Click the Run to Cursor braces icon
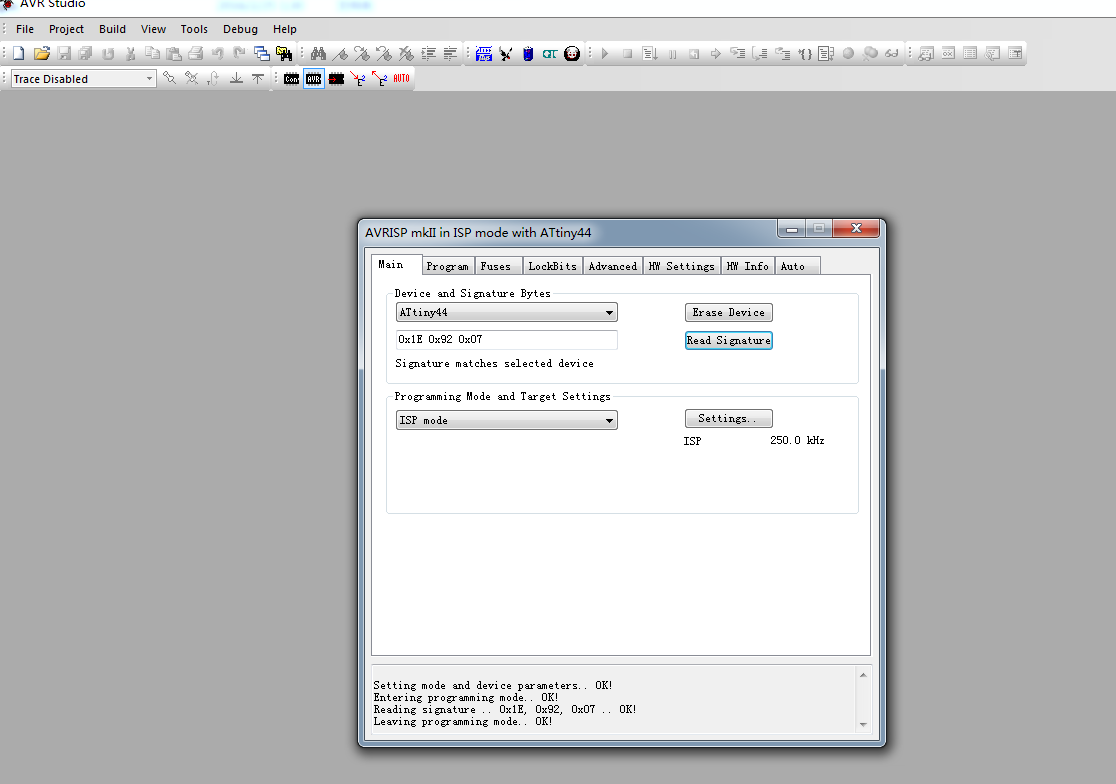Screen dimensions: 1116x784 [x=805, y=53]
